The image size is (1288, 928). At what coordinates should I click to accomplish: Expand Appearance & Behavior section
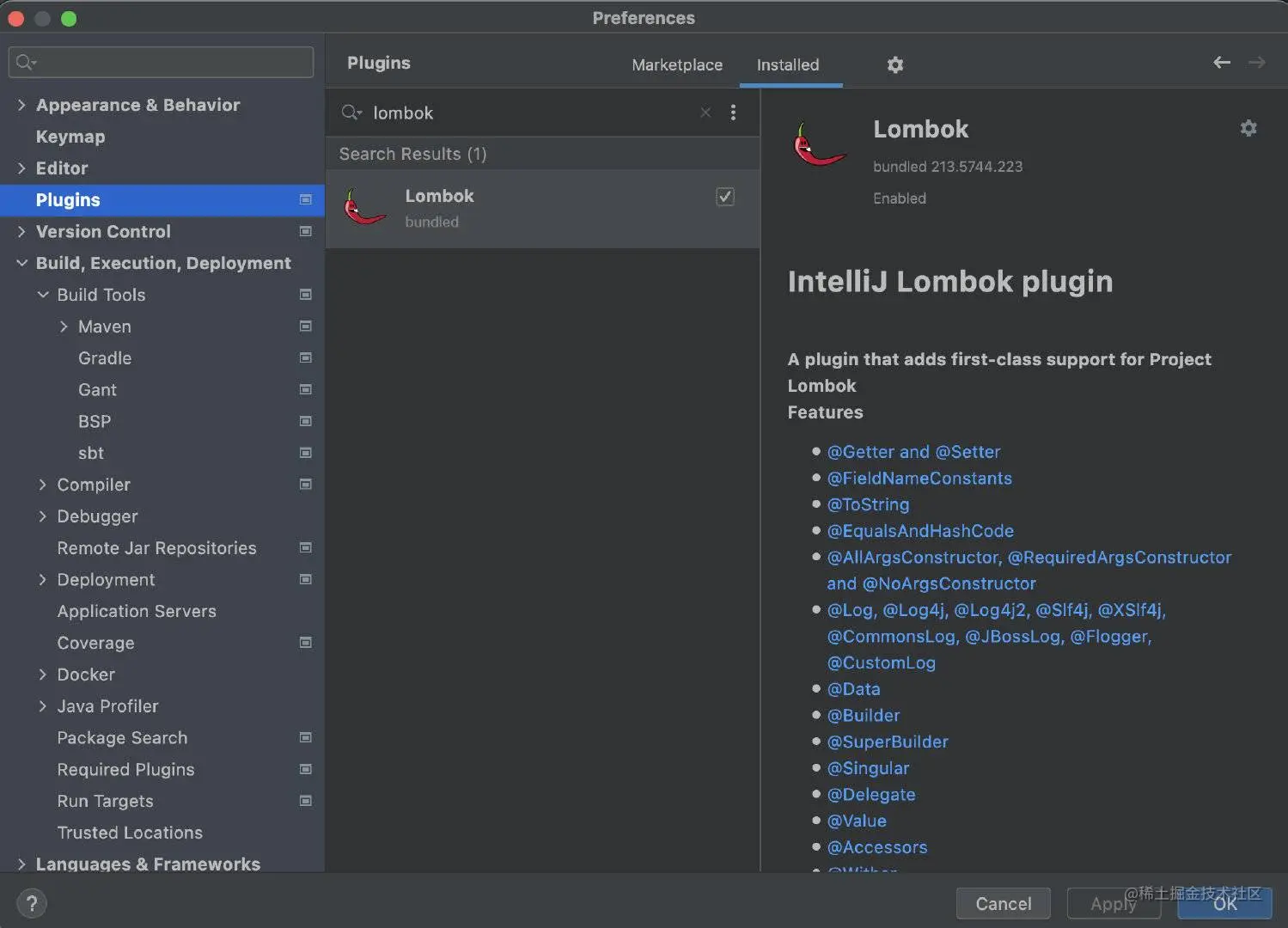coord(21,105)
